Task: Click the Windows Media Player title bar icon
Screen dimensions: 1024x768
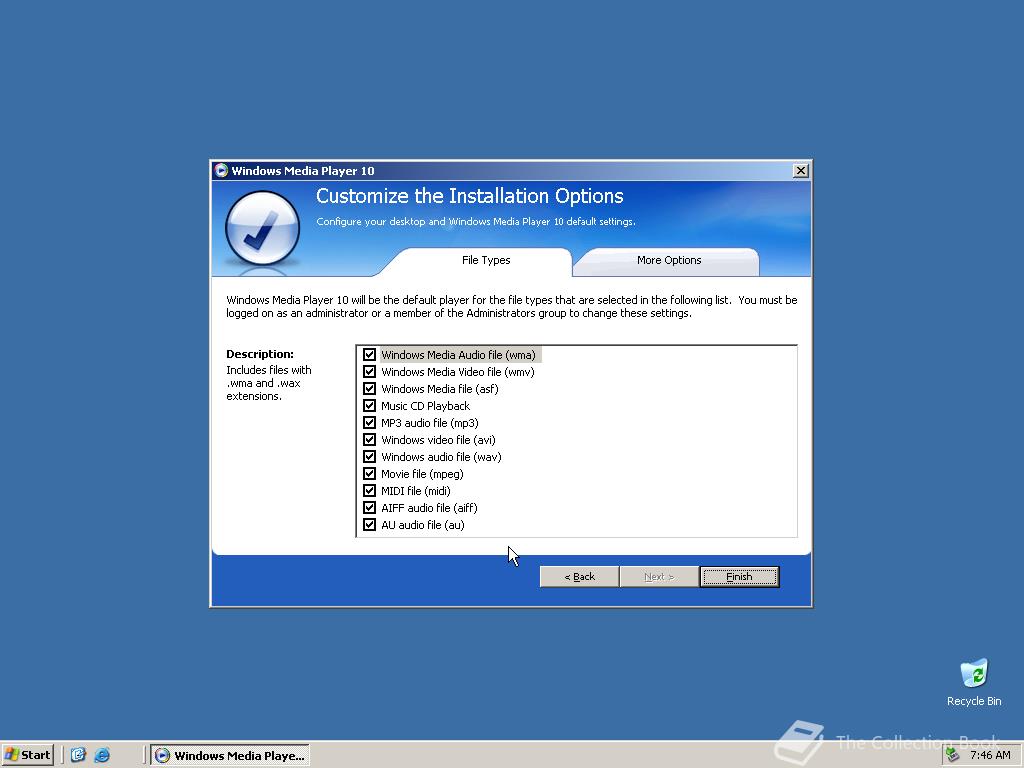Action: click(221, 170)
